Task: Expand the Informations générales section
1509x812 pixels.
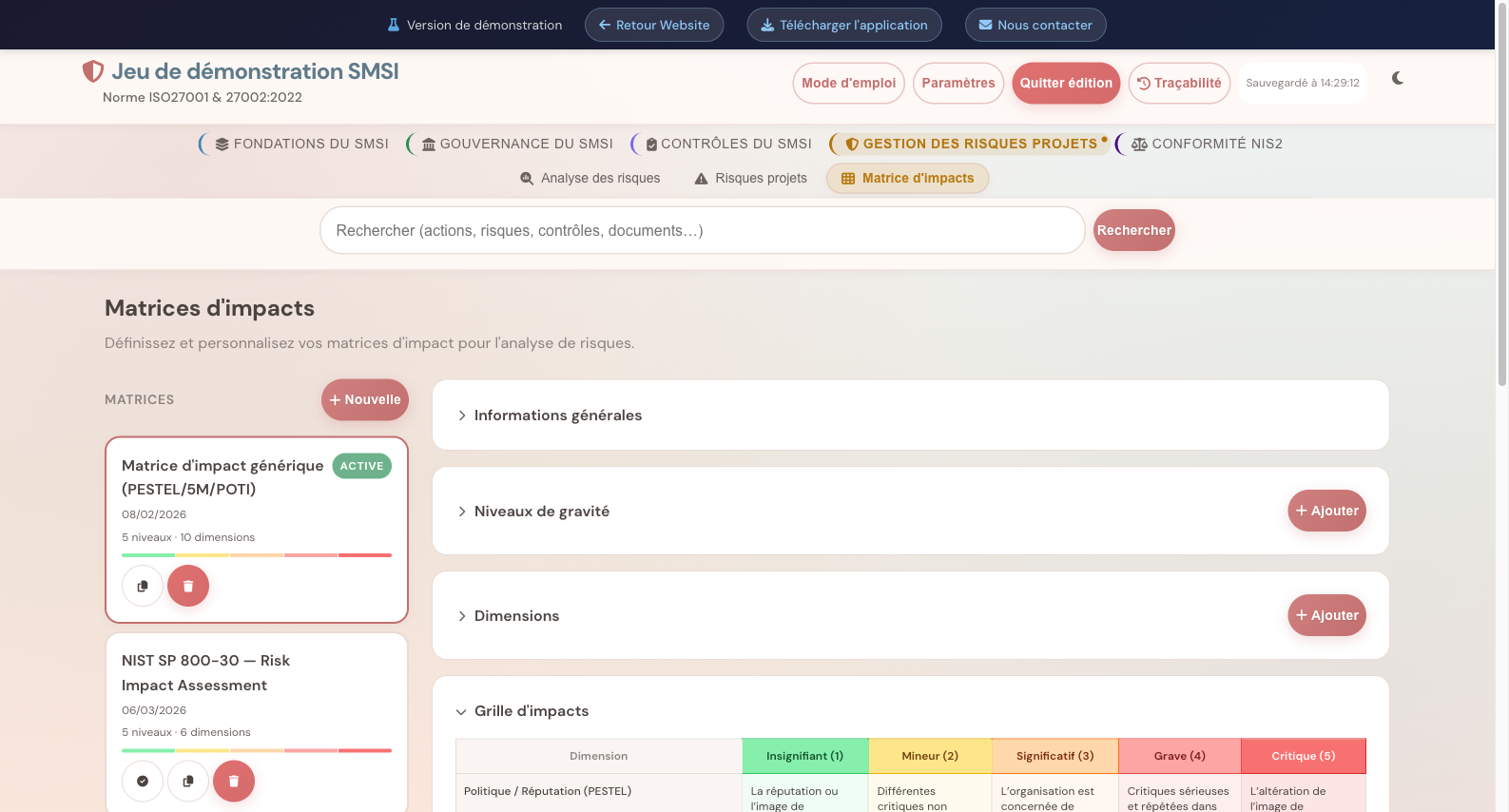Action: (557, 416)
